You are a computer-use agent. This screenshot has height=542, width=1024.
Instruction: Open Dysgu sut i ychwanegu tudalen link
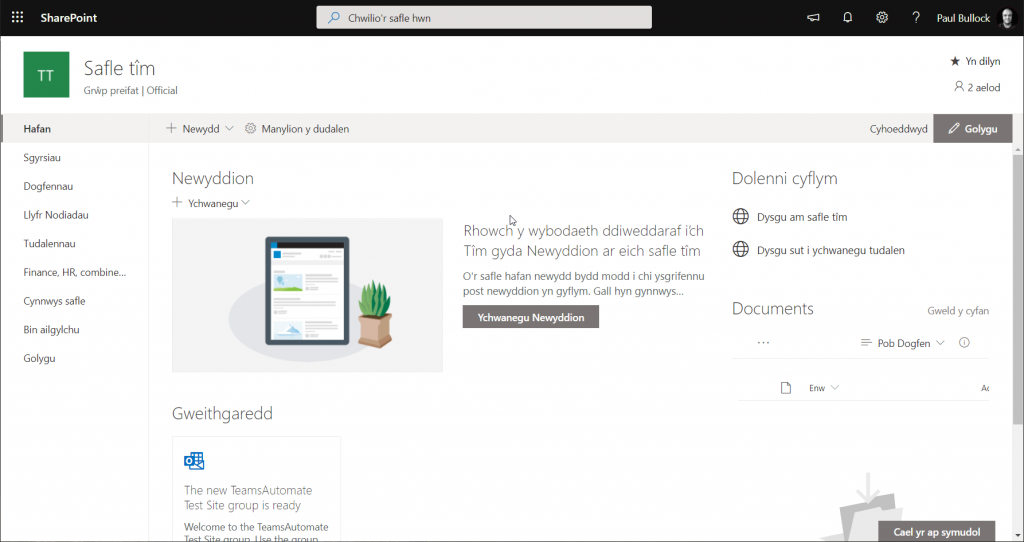831,250
